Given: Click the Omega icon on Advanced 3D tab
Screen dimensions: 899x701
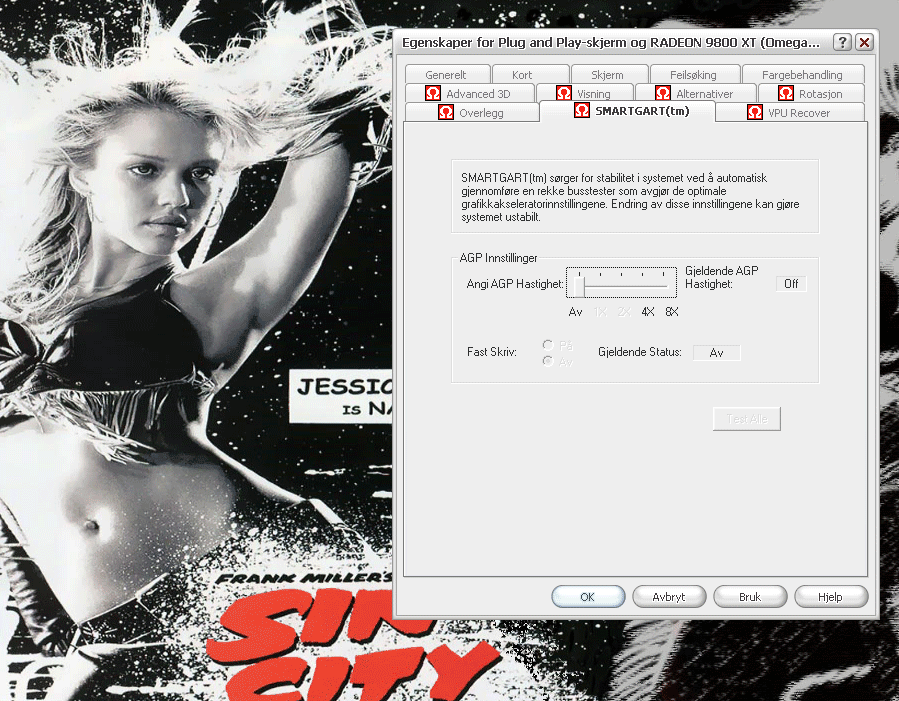Looking at the screenshot, I should [433, 93].
